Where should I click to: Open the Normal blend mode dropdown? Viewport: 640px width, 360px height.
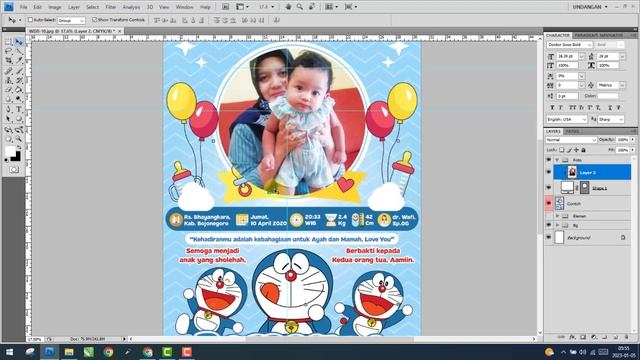click(571, 140)
